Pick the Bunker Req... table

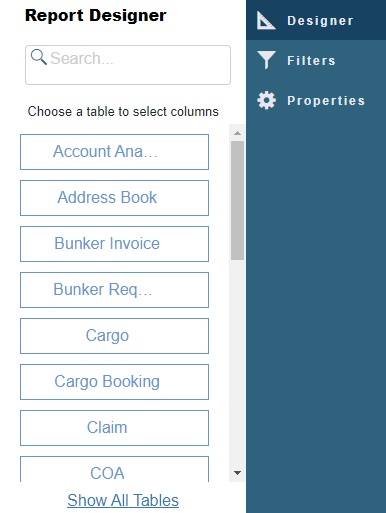[x=114, y=290]
